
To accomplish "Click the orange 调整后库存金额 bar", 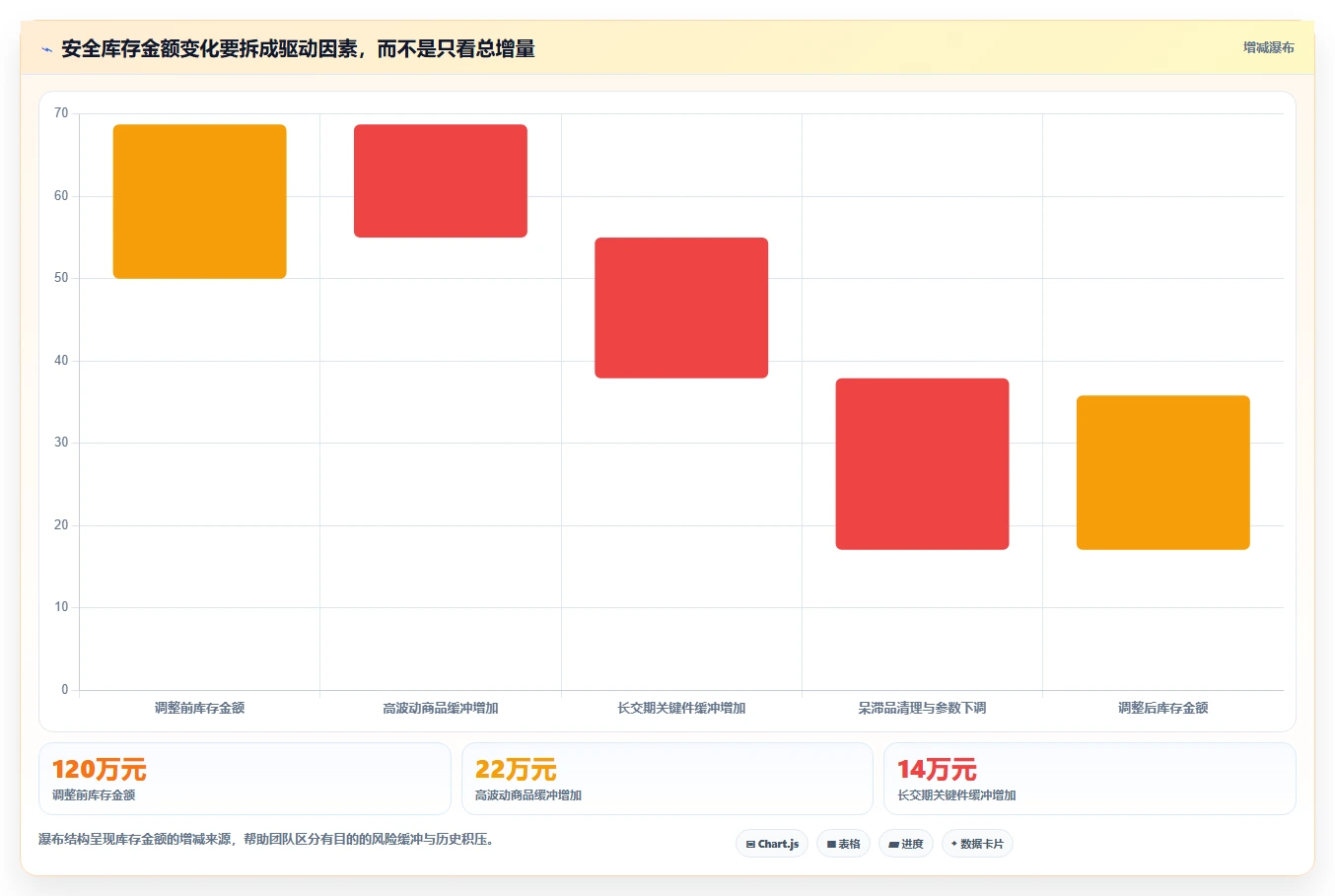I will (x=1163, y=472).
